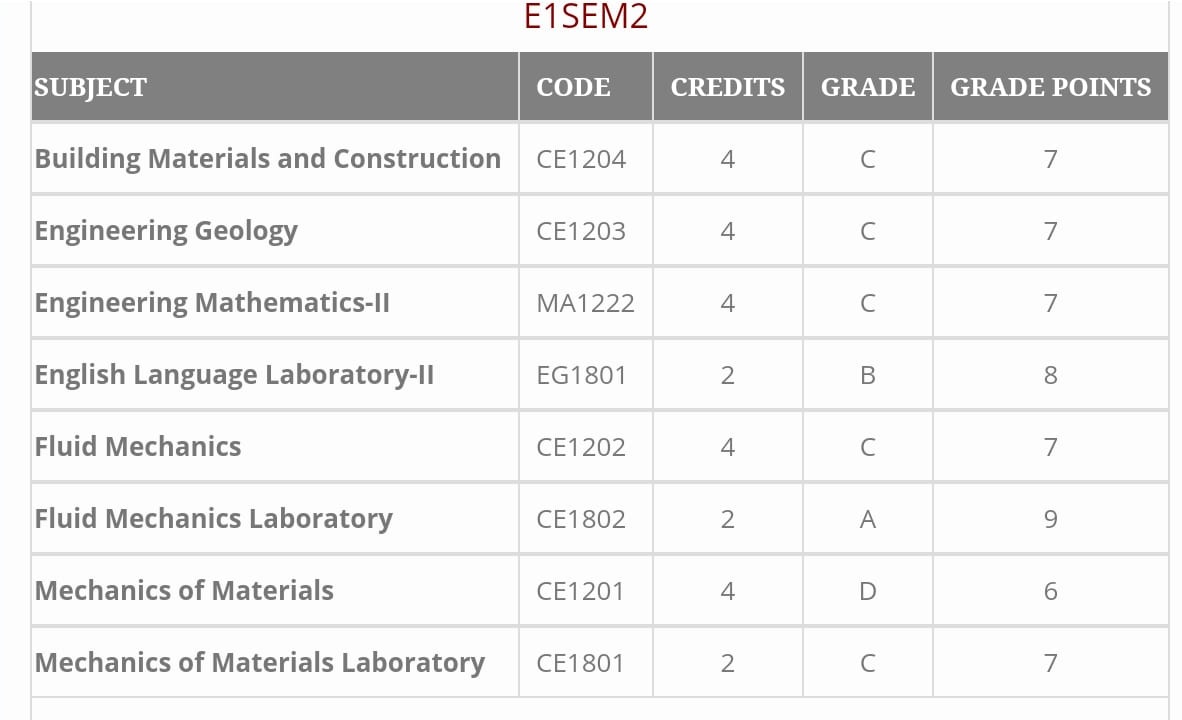
Task: Click course code MA1222
Action: [585, 303]
